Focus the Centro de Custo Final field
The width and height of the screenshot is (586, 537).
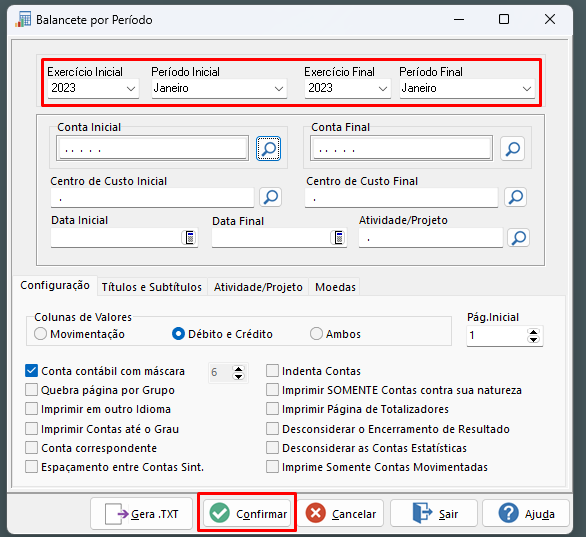(401, 197)
